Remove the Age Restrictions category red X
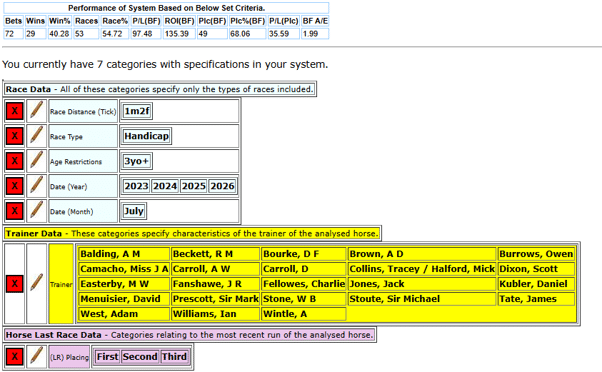602x372 pixels. (15, 161)
